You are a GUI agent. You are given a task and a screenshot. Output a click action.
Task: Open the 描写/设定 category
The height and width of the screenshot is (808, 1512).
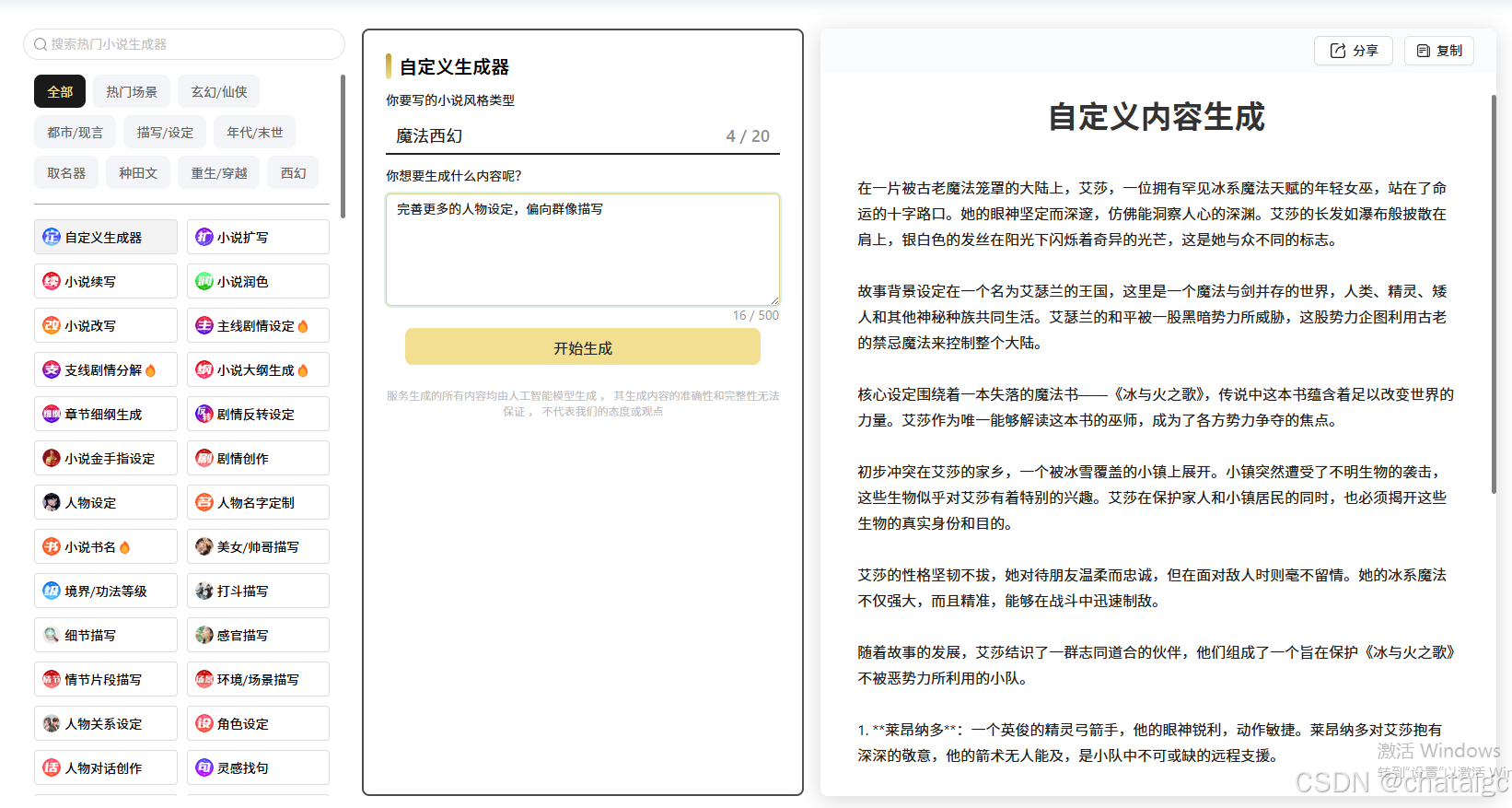pyautogui.click(x=166, y=132)
